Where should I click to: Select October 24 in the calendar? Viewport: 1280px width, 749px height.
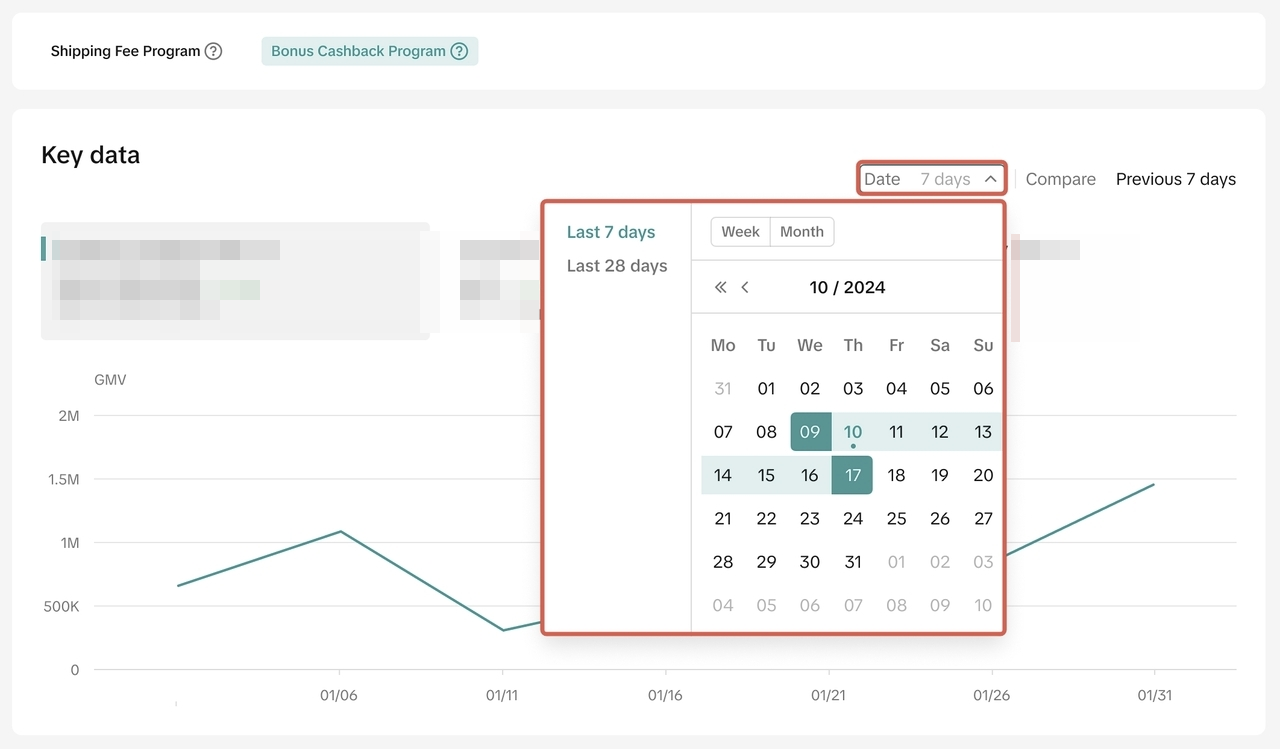[x=853, y=518]
